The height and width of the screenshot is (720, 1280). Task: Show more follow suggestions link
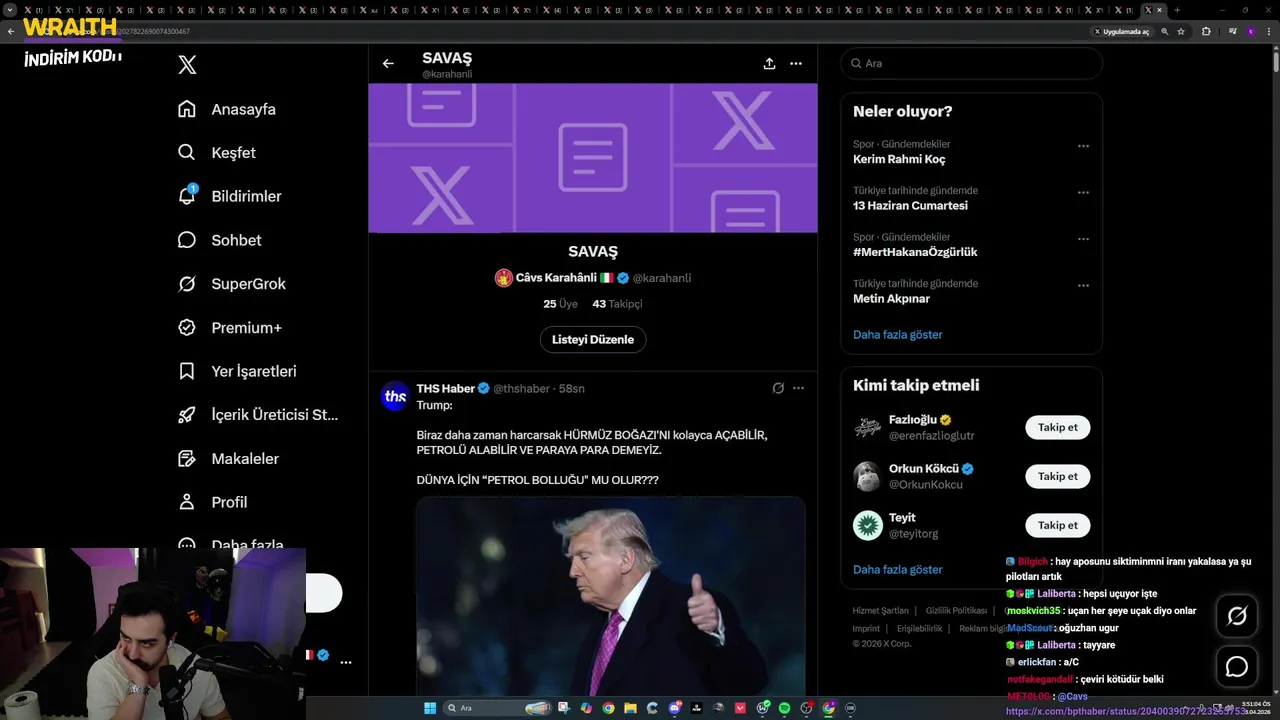click(897, 569)
